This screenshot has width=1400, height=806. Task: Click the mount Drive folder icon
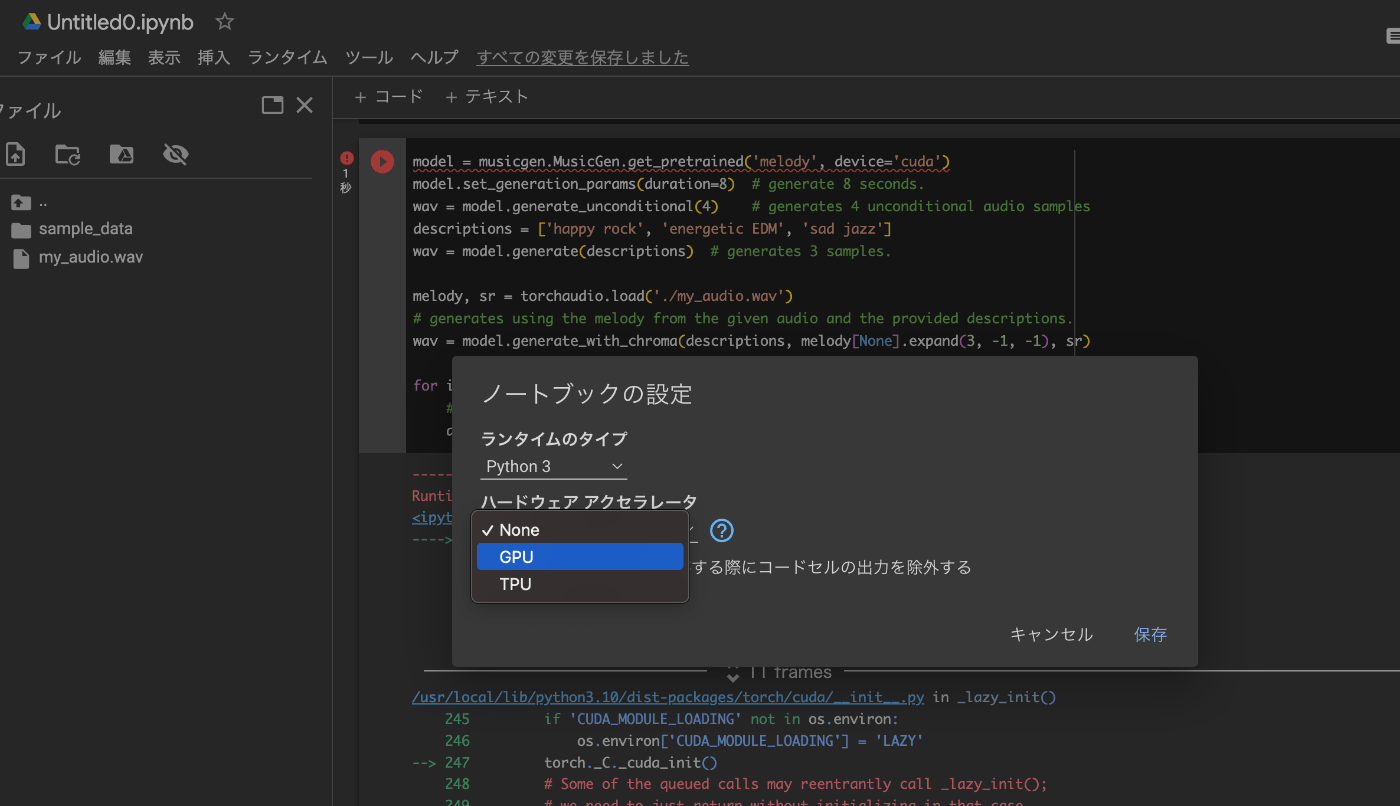(x=121, y=154)
